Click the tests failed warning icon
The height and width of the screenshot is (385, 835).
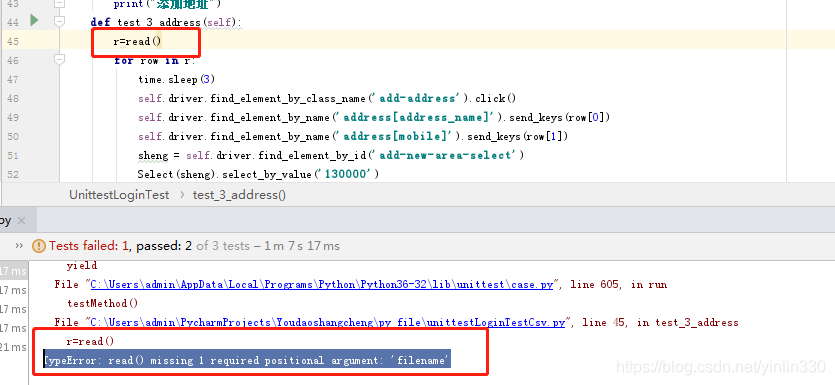point(39,246)
